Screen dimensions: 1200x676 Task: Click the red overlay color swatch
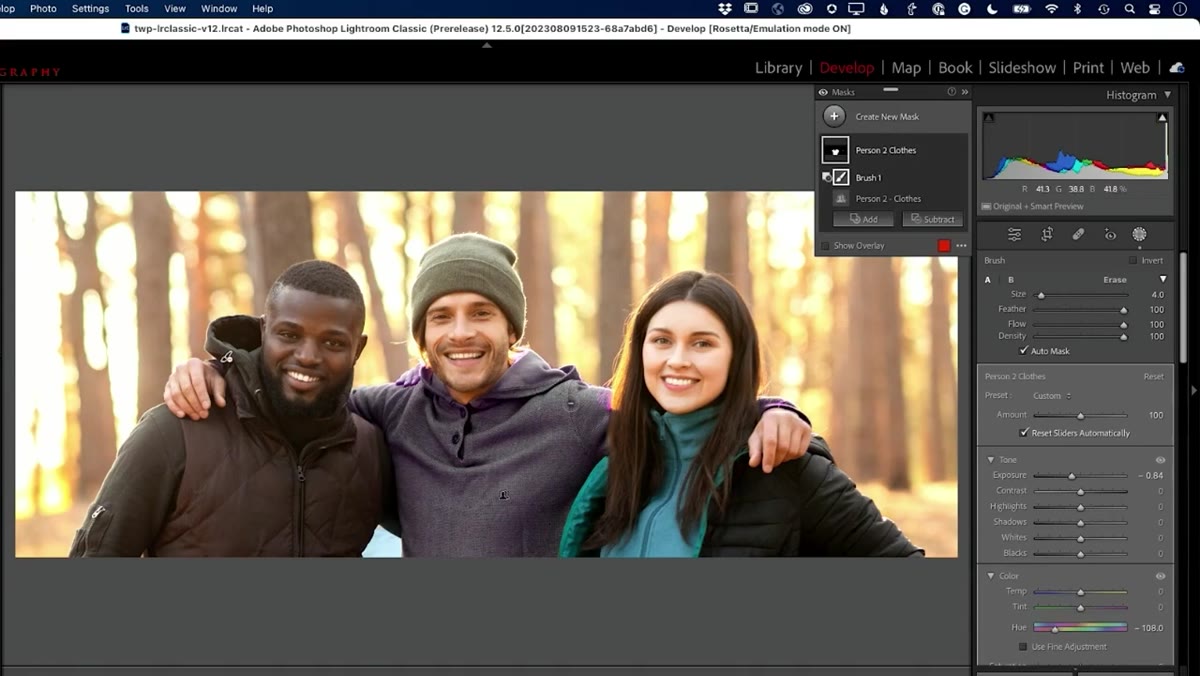(944, 246)
